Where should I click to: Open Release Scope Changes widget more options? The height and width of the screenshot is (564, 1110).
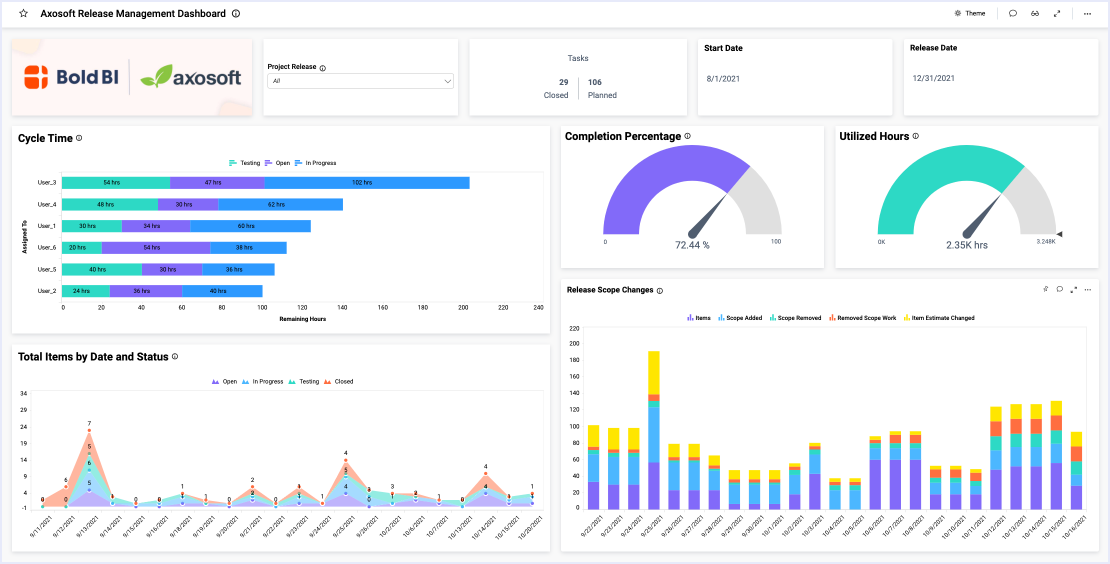tap(1087, 289)
